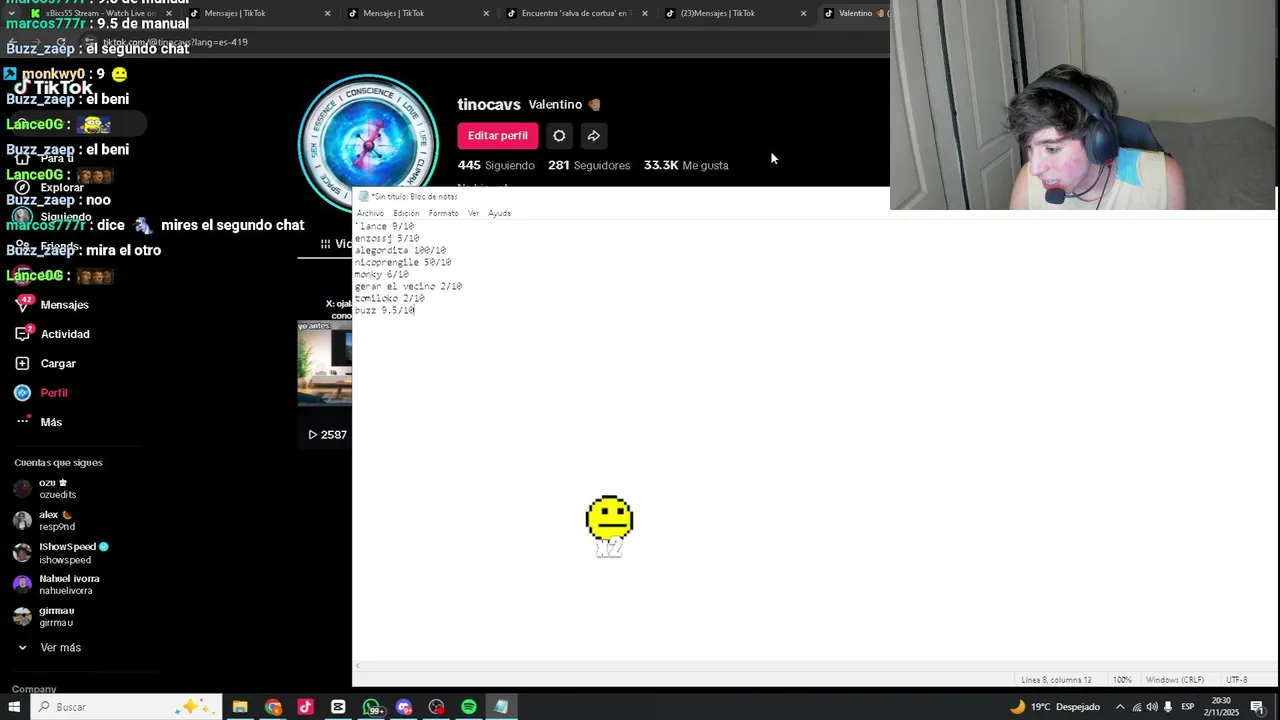Viewport: 1280px width, 720px height.
Task: Click the 281 Seguidores count
Action: click(589, 165)
